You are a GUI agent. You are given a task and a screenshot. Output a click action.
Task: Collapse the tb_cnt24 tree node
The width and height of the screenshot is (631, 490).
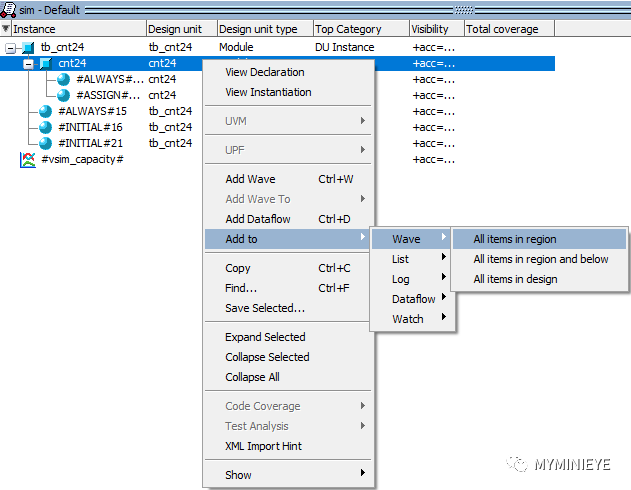click(x=11, y=47)
